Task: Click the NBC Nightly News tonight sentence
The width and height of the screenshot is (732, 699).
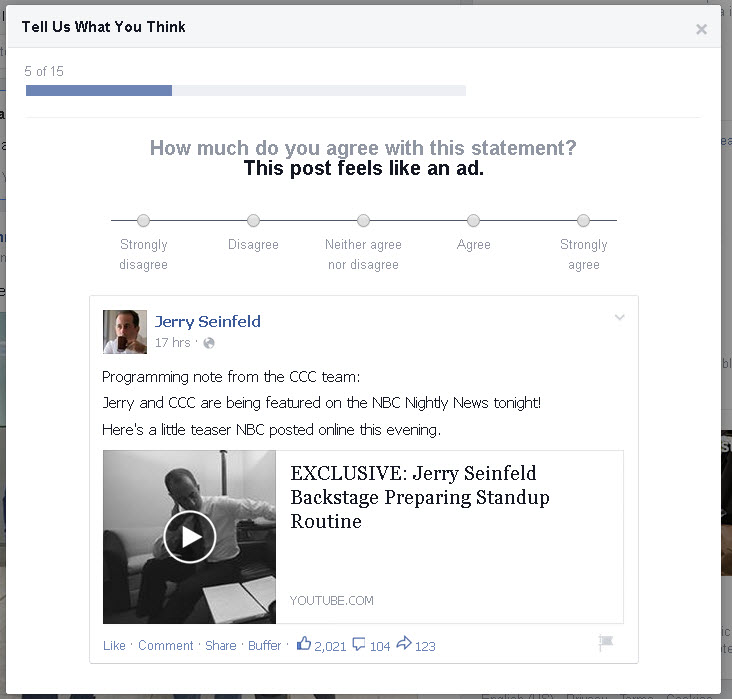Action: coord(322,403)
